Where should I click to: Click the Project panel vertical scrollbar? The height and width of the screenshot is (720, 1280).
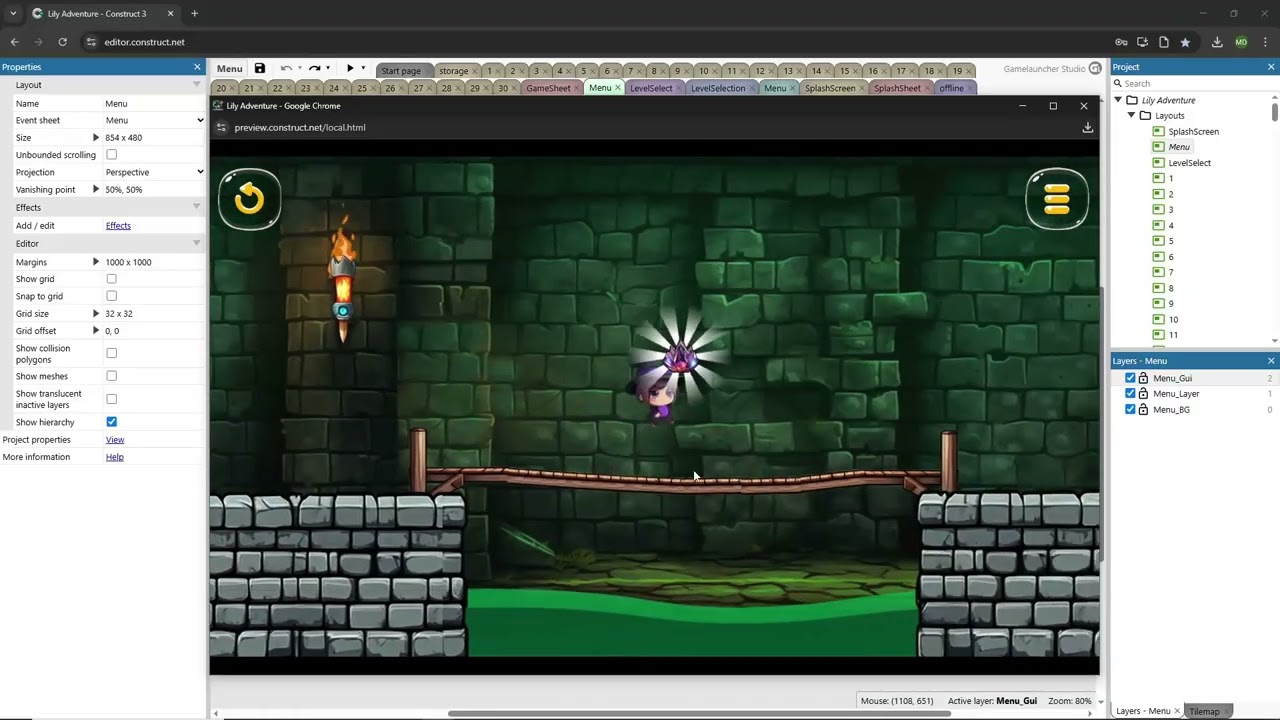[1275, 111]
